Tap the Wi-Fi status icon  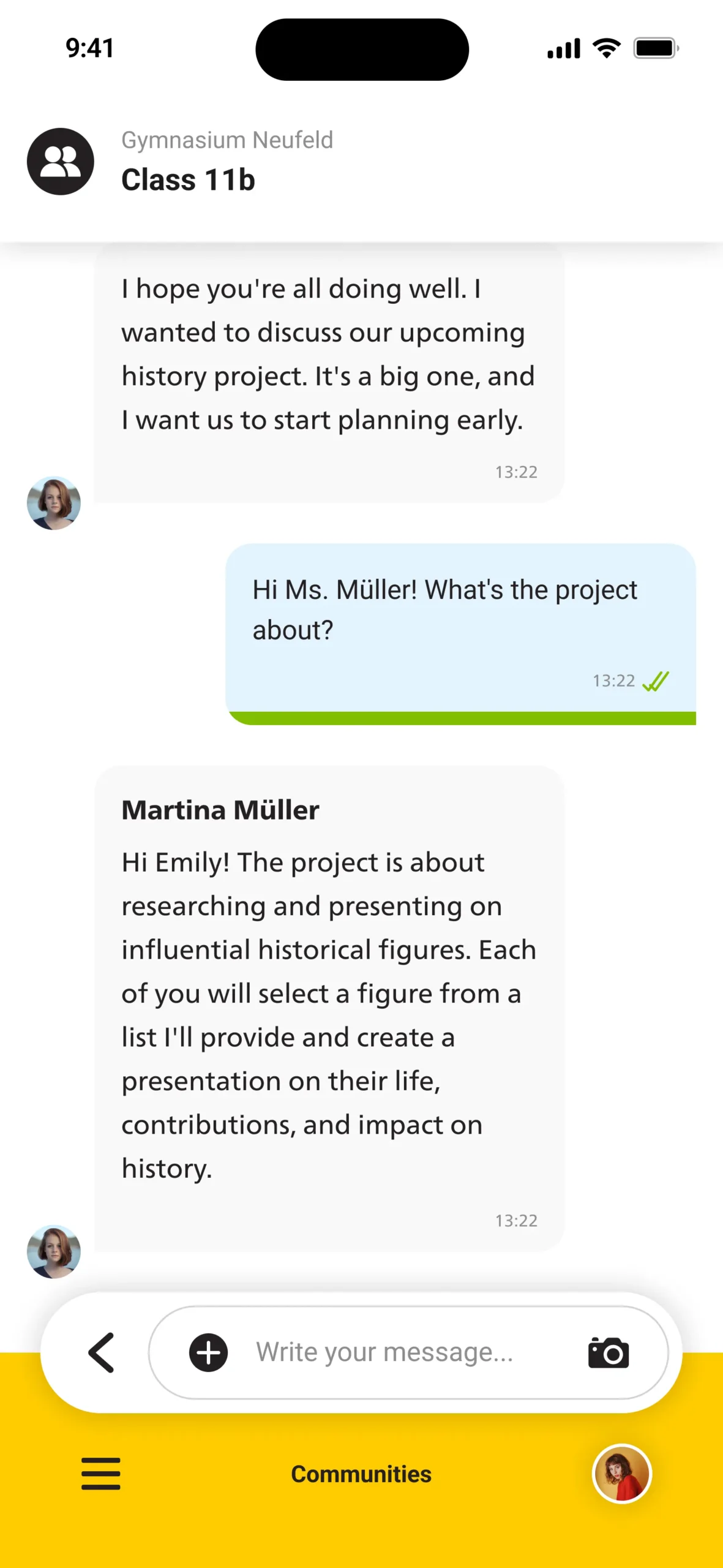[606, 48]
